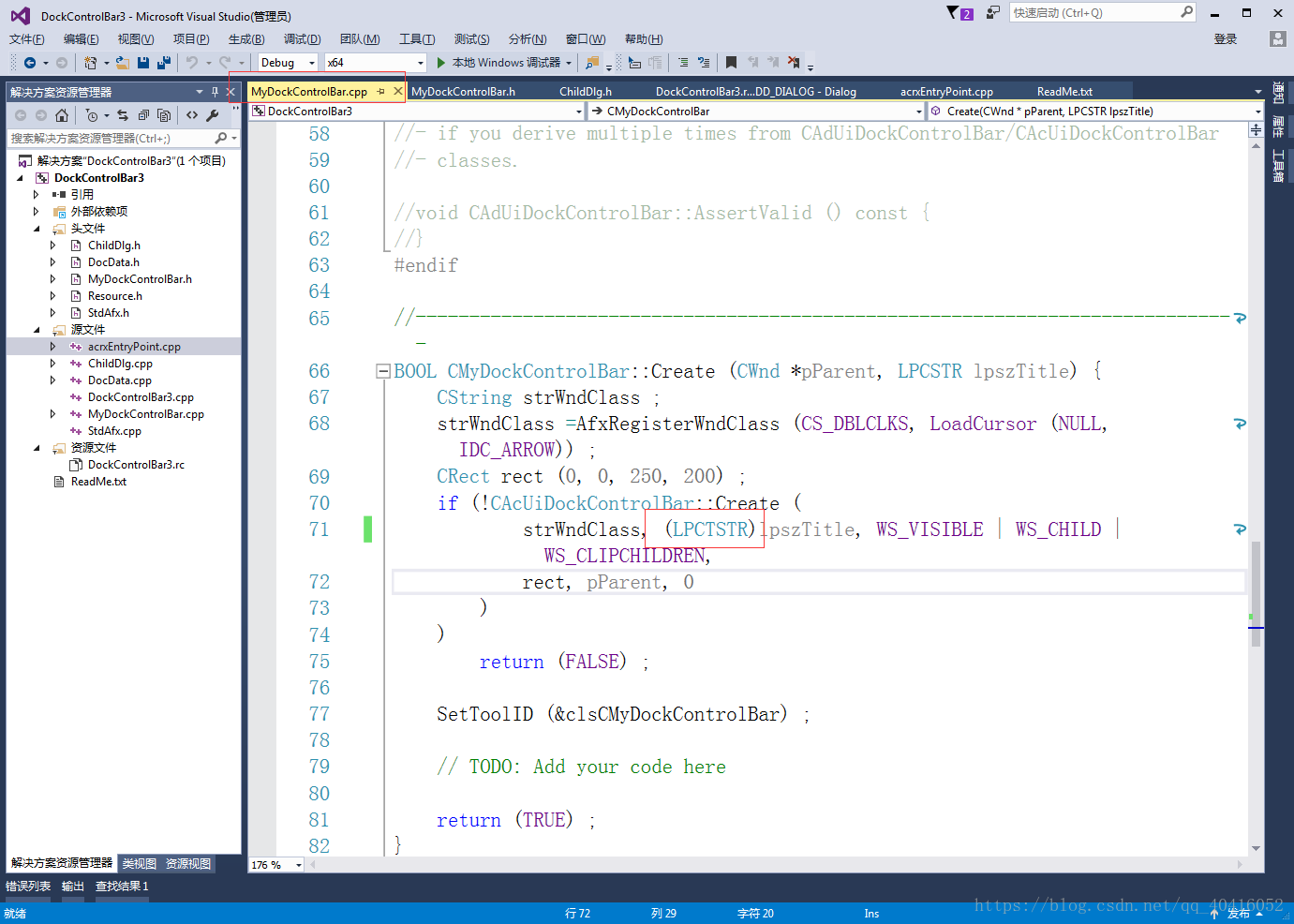Viewport: 1294px width, 924px height.
Task: Select ChildDlg.cpp in the solution tree
Action: tap(120, 364)
